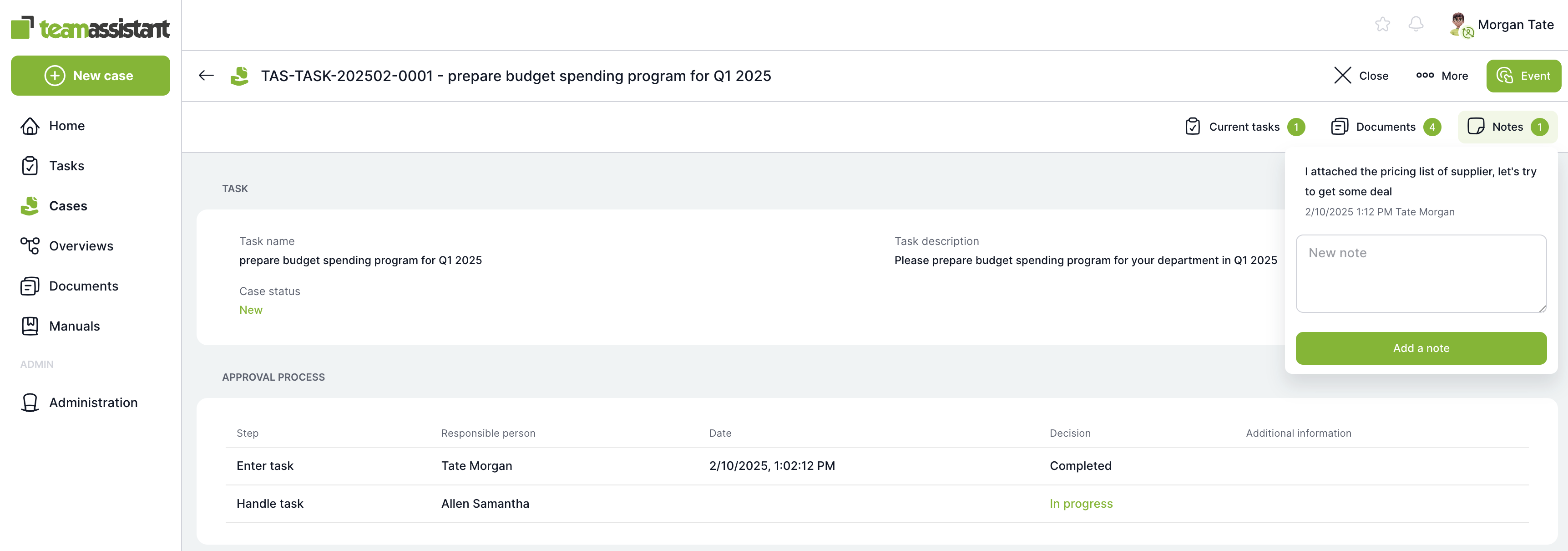
Task: Toggle the Notes panel label
Action: click(1507, 127)
